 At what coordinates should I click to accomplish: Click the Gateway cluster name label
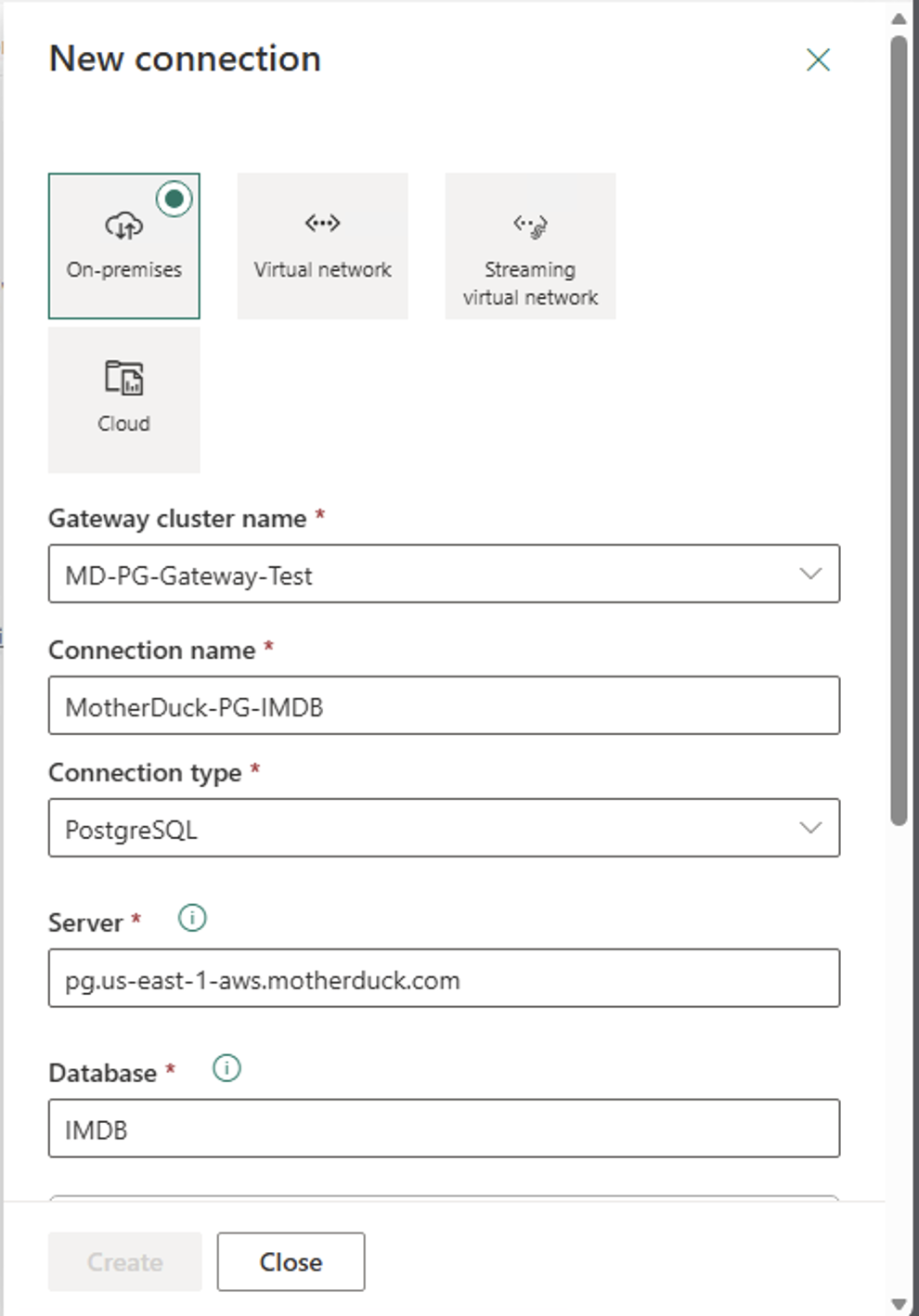177,519
